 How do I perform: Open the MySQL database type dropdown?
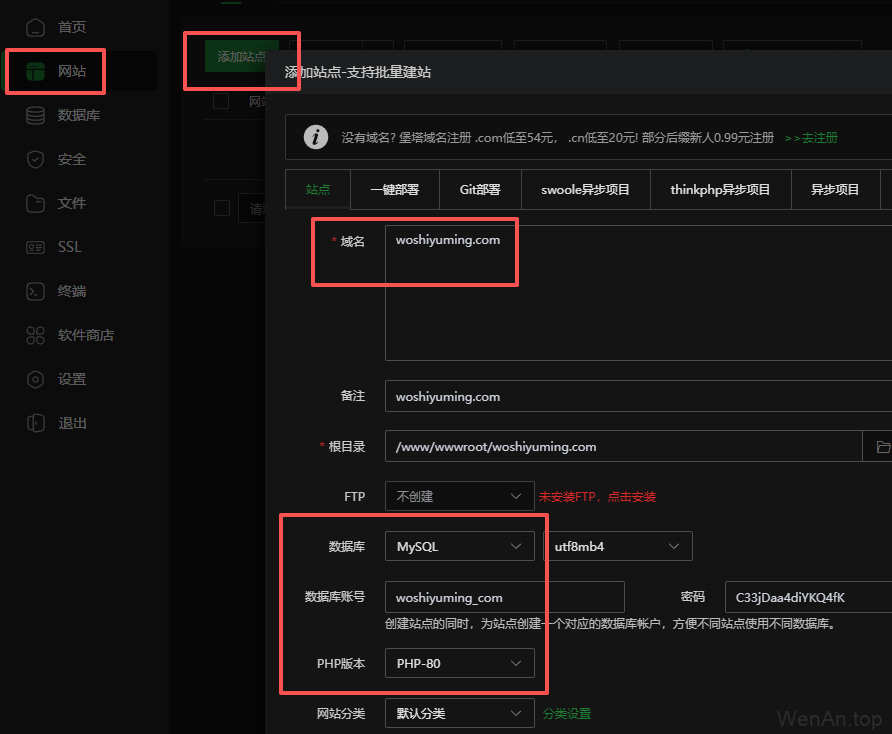(x=459, y=547)
